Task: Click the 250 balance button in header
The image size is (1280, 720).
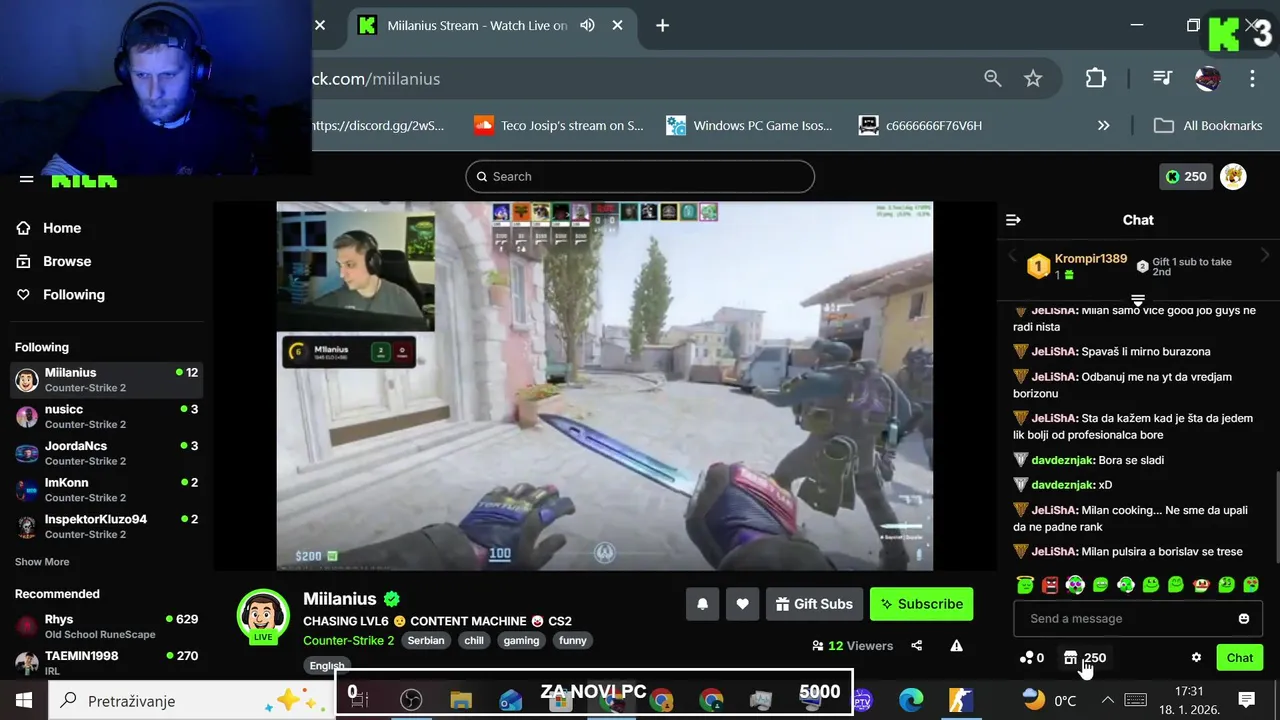Action: click(x=1186, y=177)
